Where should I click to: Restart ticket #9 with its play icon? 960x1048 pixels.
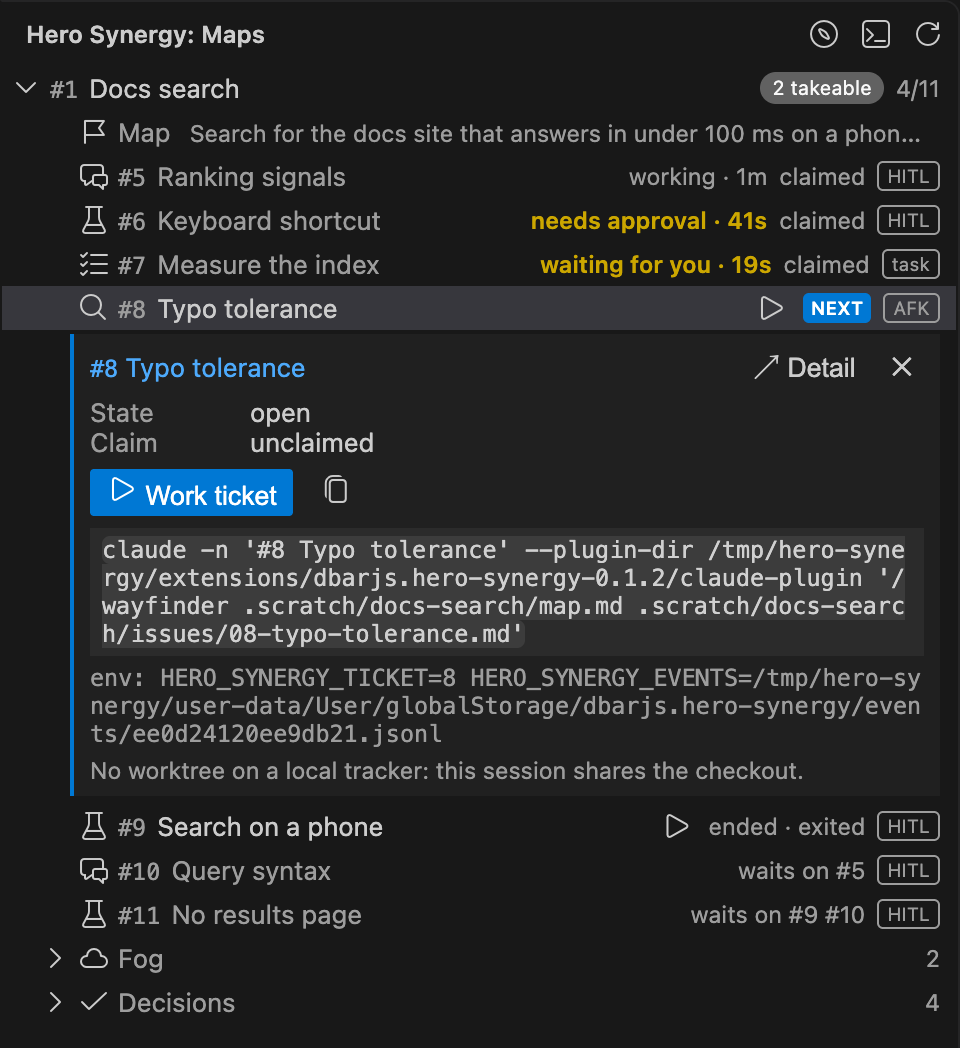point(677,827)
